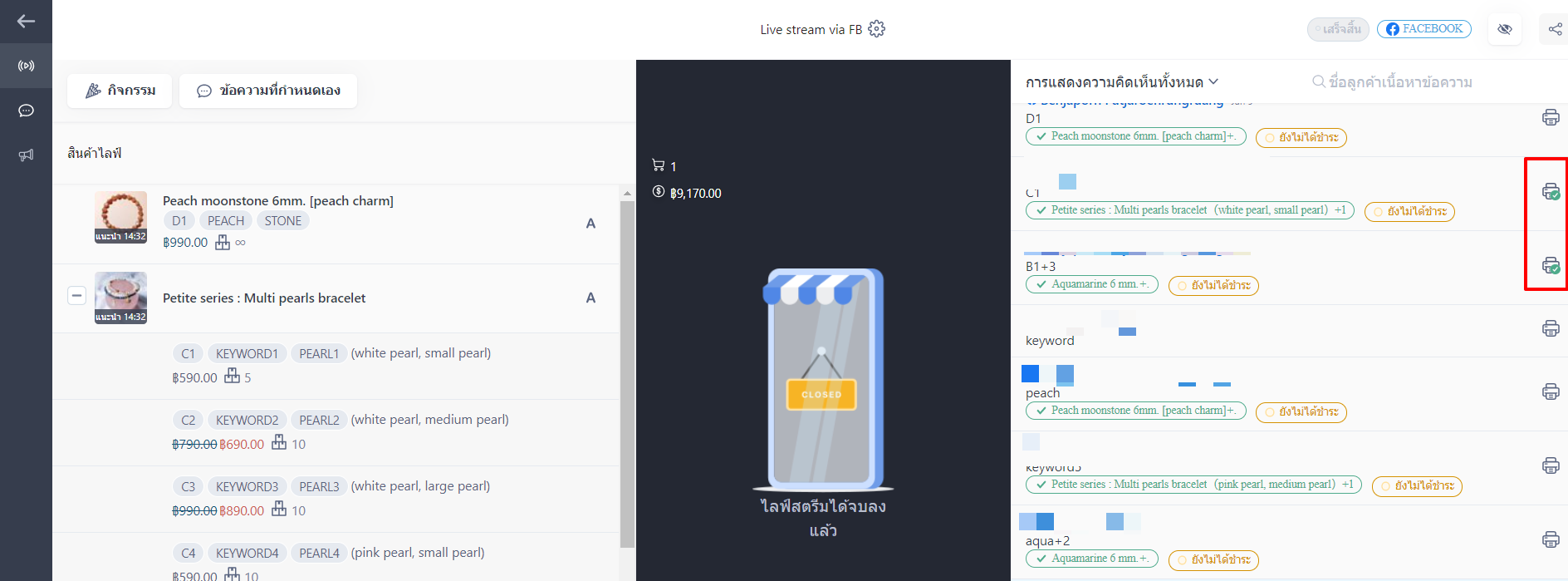Click the stock icon beside ฿990.00

(x=223, y=242)
